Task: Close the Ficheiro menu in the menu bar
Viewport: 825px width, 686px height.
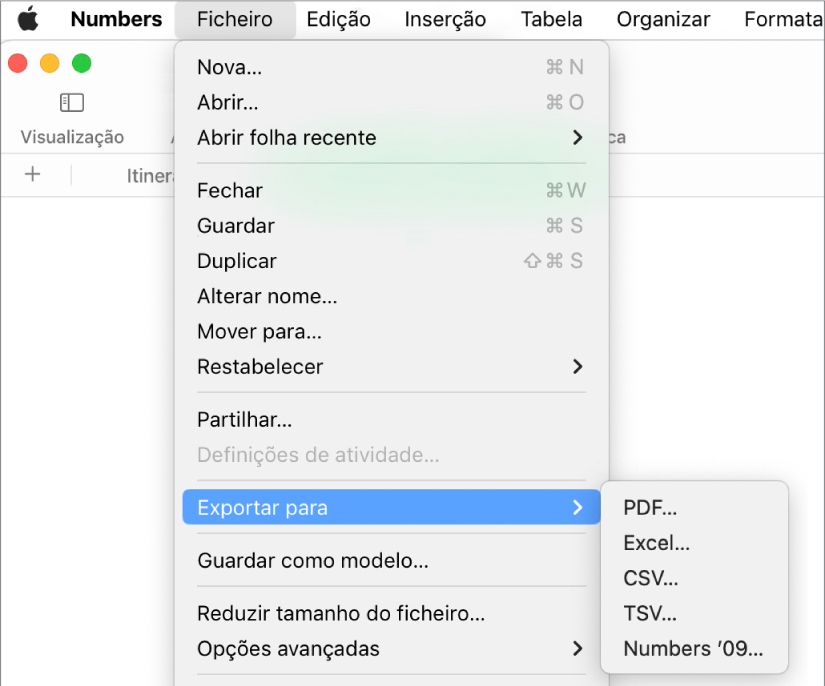Action: click(x=235, y=19)
